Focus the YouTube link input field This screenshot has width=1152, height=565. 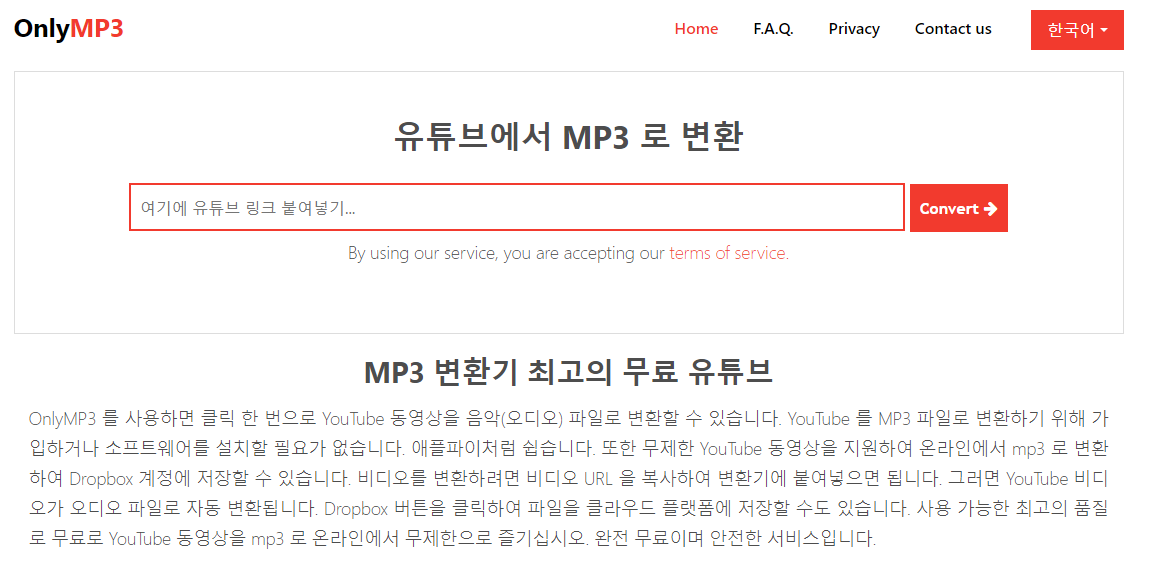[x=516, y=207]
